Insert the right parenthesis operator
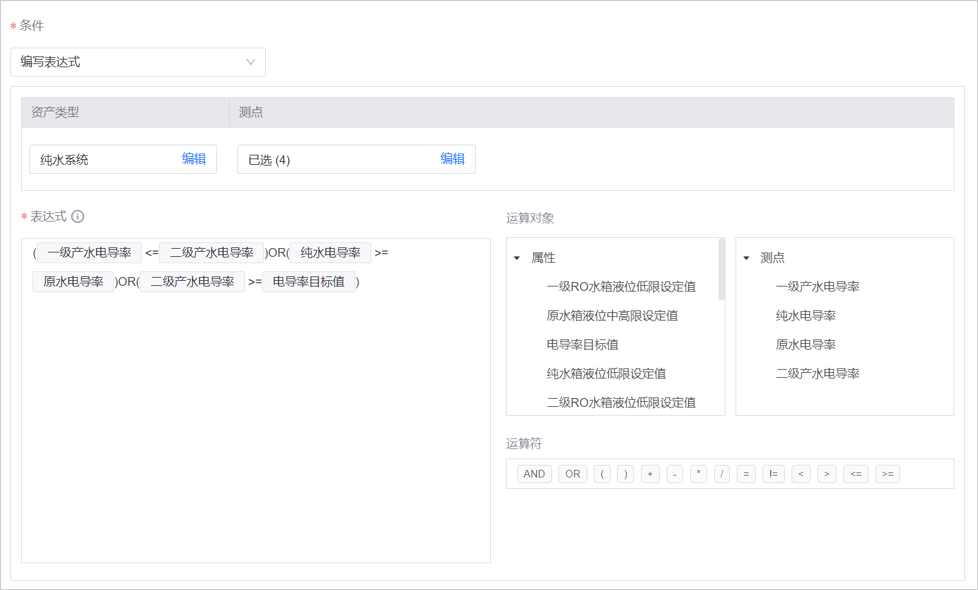The width and height of the screenshot is (978, 590). tap(626, 474)
